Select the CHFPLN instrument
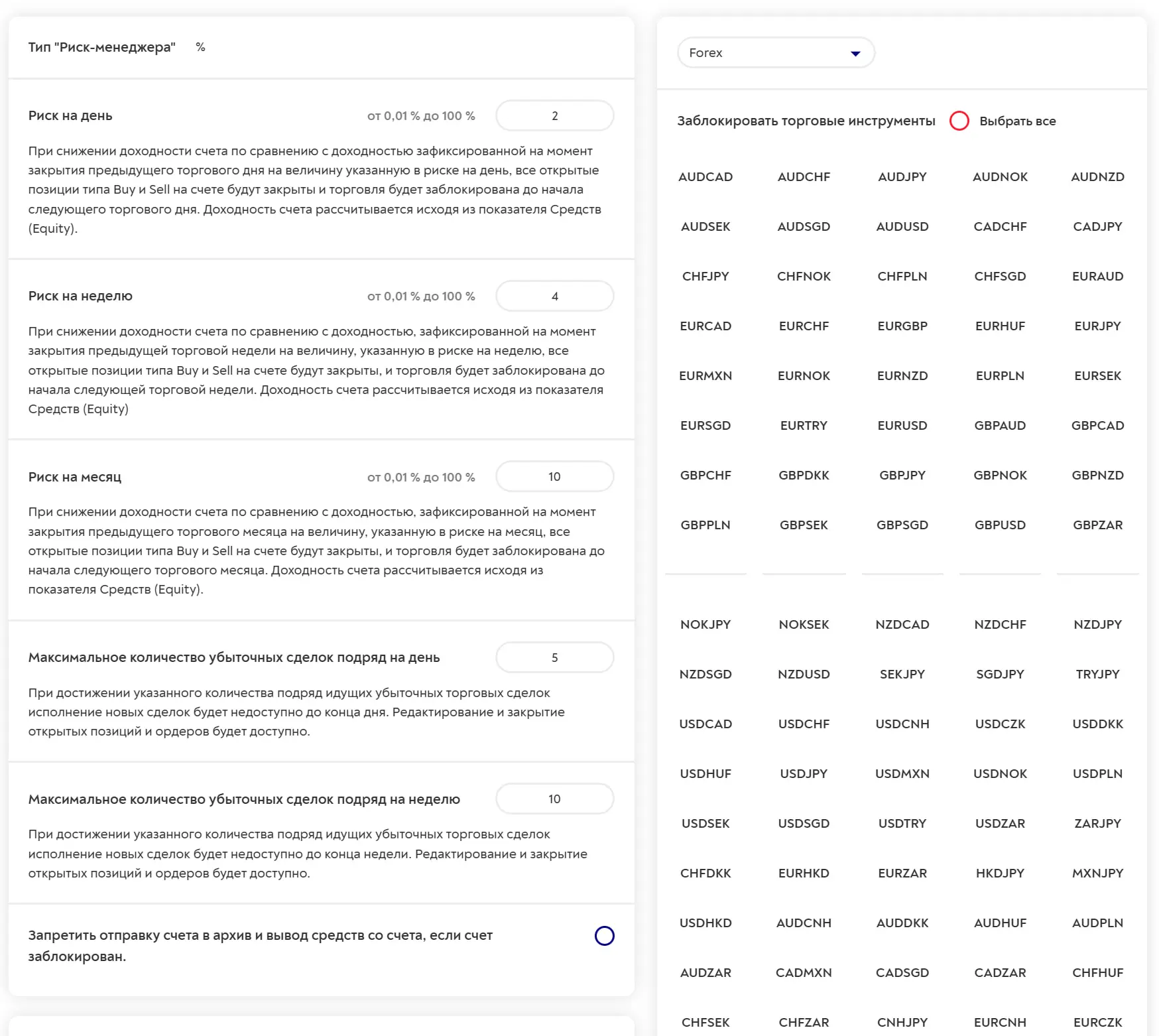 [x=902, y=276]
